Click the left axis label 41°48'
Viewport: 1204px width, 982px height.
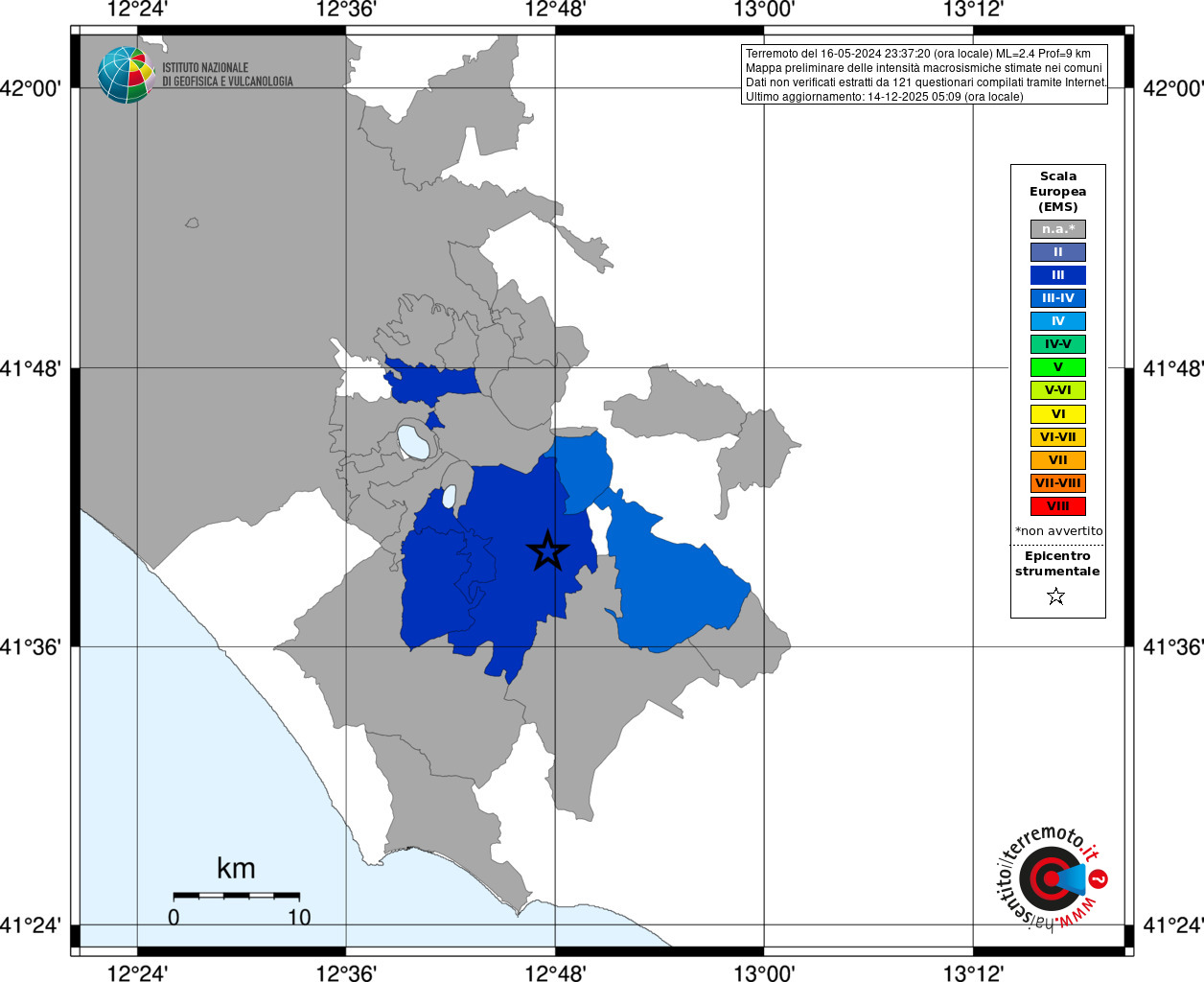point(31,368)
